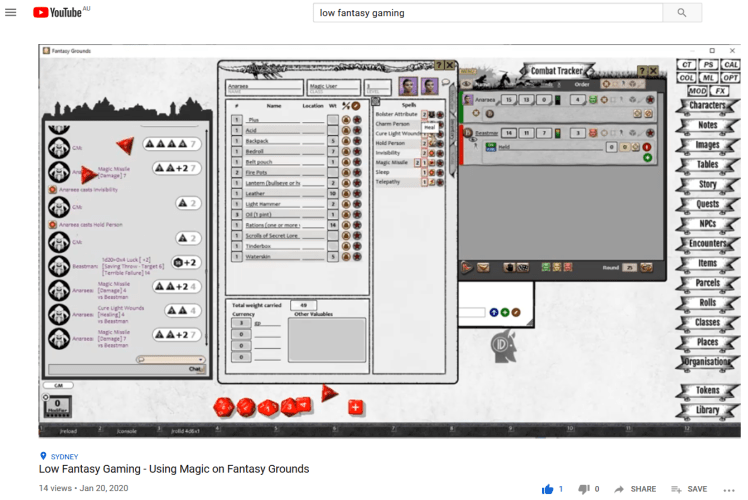
Task: Open the CAL calendar shortcut
Action: coord(731,64)
